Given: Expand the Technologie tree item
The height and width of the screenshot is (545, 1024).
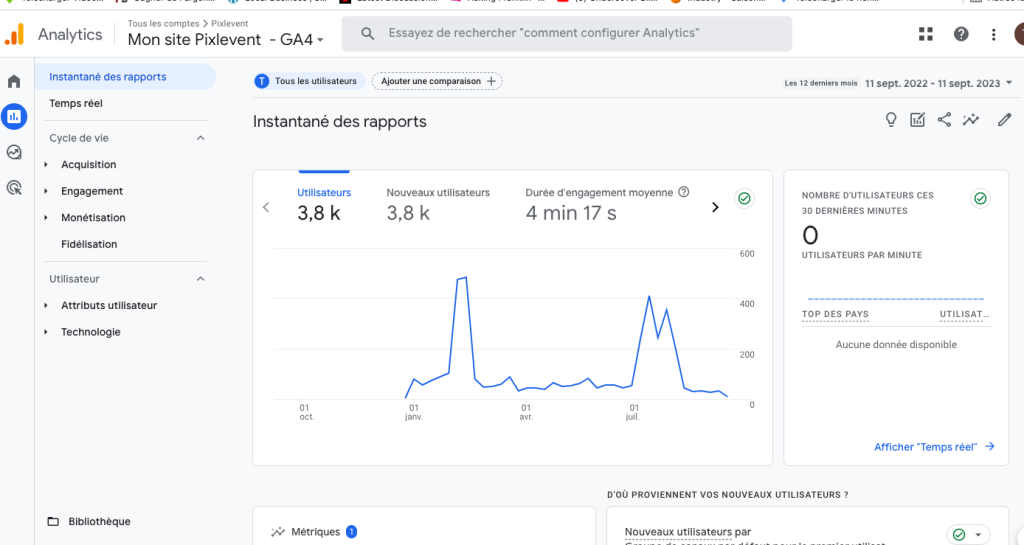Looking at the screenshot, I should coord(46,332).
